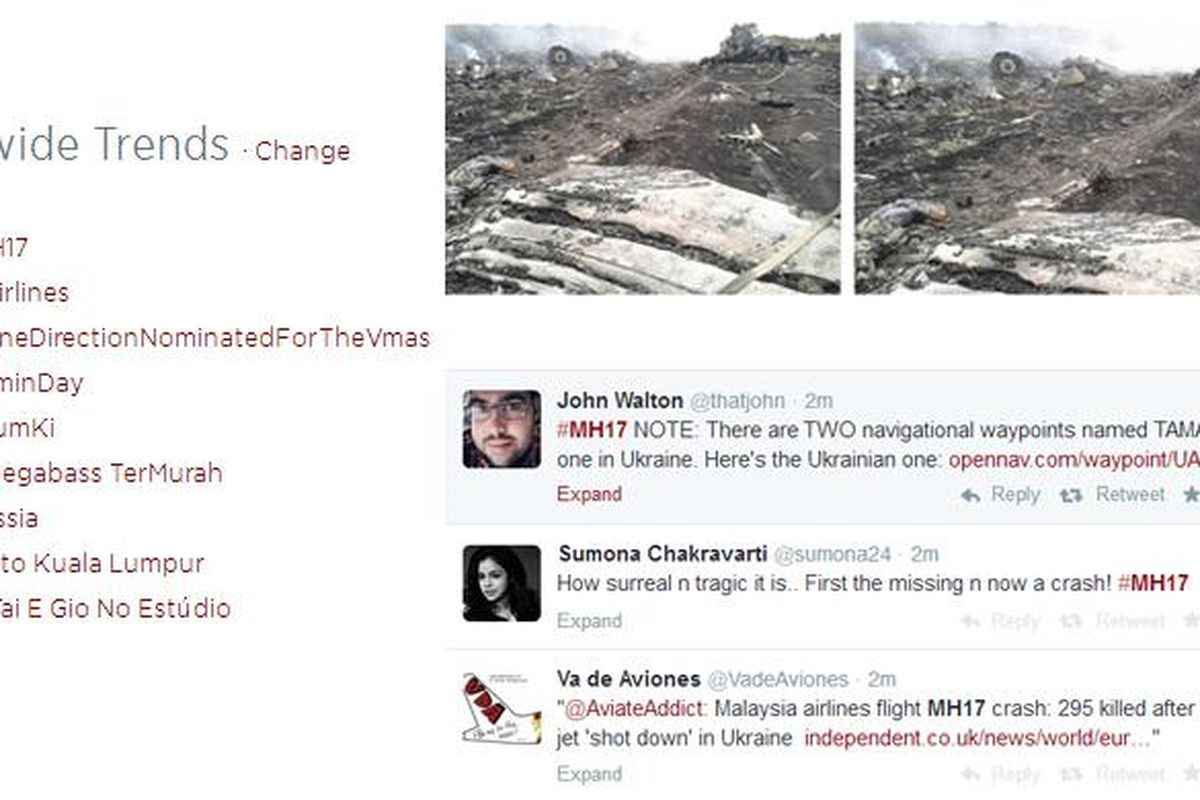Open the @AviateAddict mention
The height and width of the screenshot is (800, 1200).
(622, 709)
